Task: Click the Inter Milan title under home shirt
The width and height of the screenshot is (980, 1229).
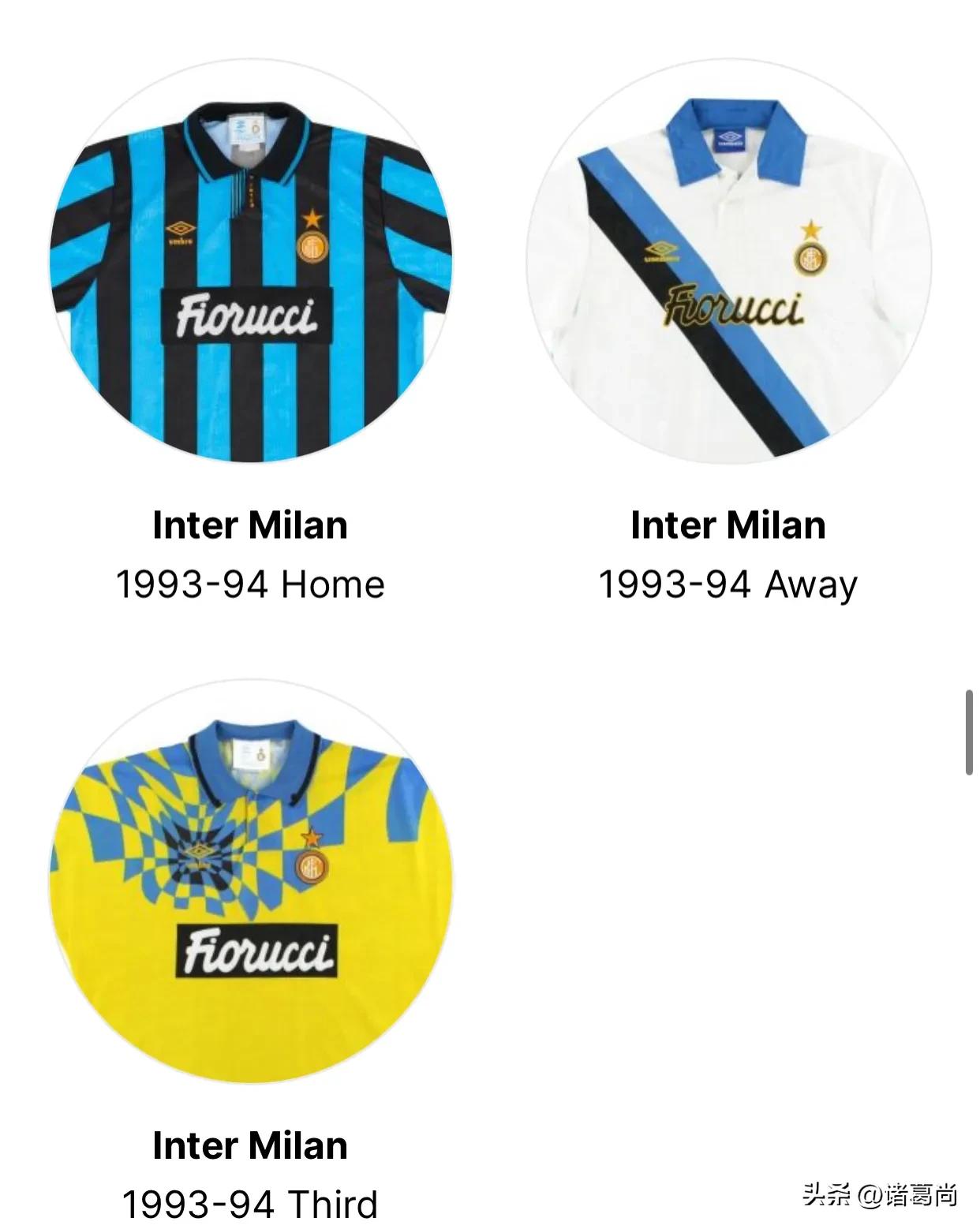Action: tap(250, 525)
